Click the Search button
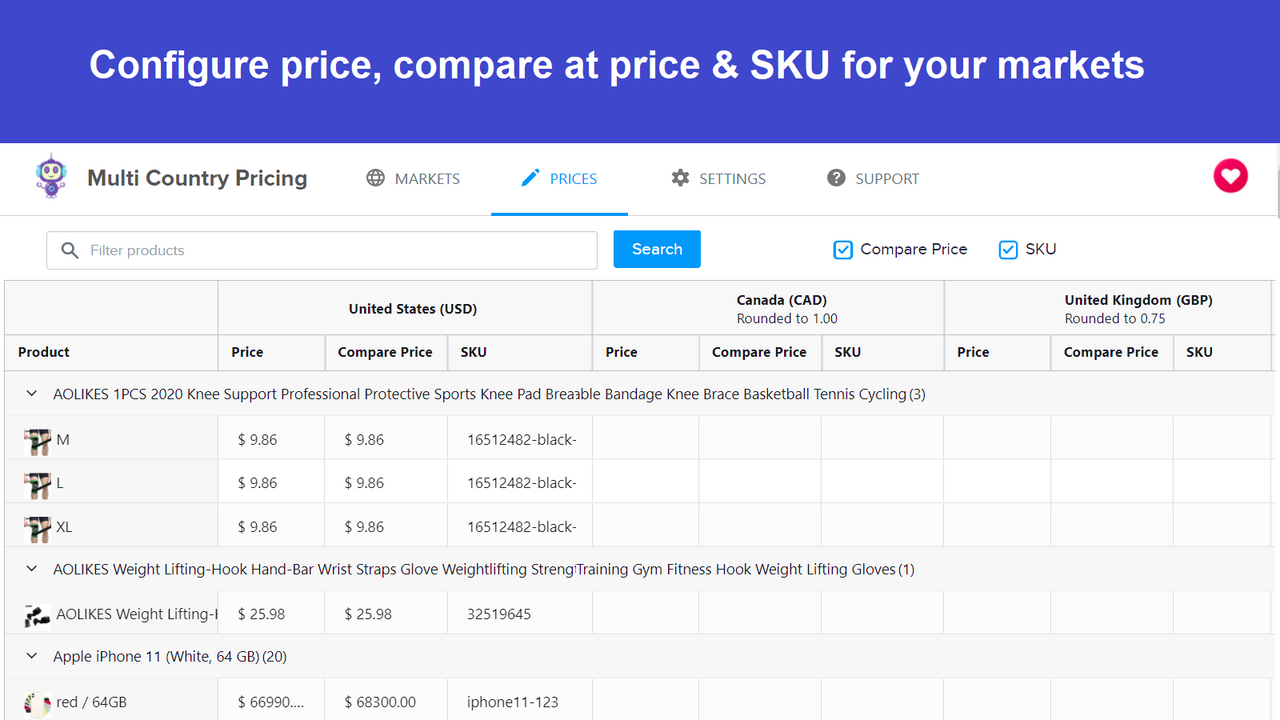 tap(656, 249)
